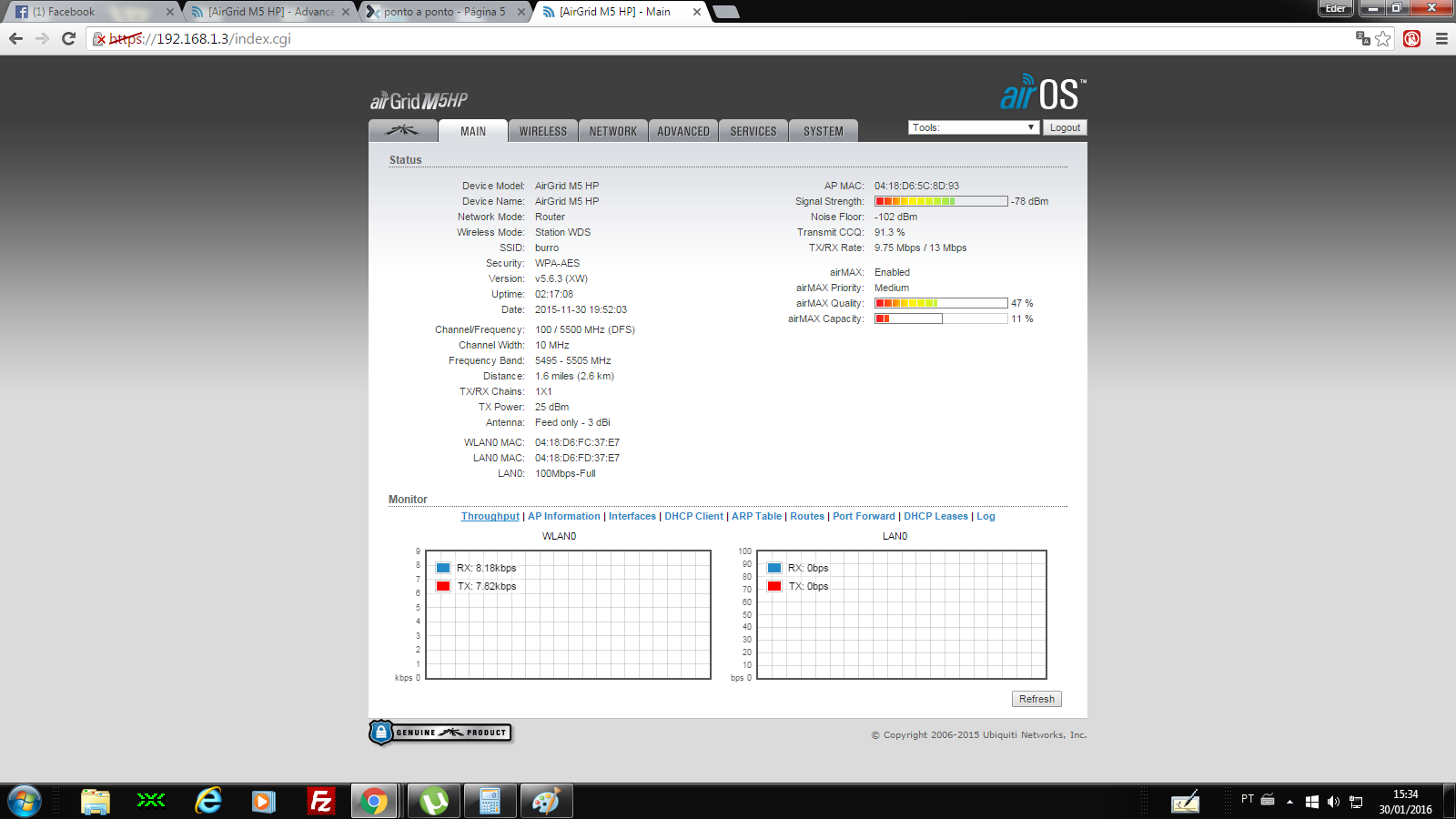Click the Windows flag tray icon
Viewport: 1456px width, 819px height.
pyautogui.click(x=1311, y=802)
